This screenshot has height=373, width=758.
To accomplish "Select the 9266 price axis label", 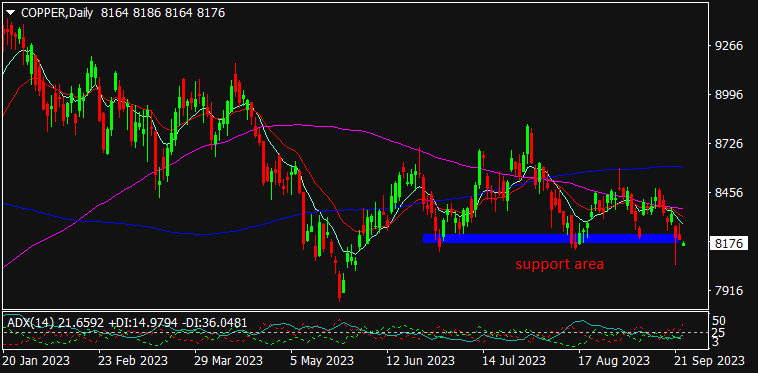I will tap(728, 46).
